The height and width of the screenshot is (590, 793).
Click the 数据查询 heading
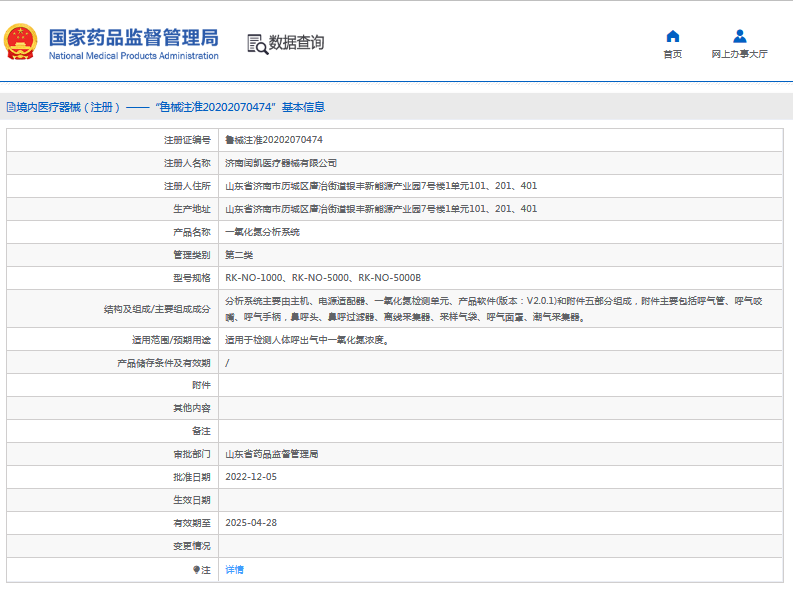coord(296,43)
